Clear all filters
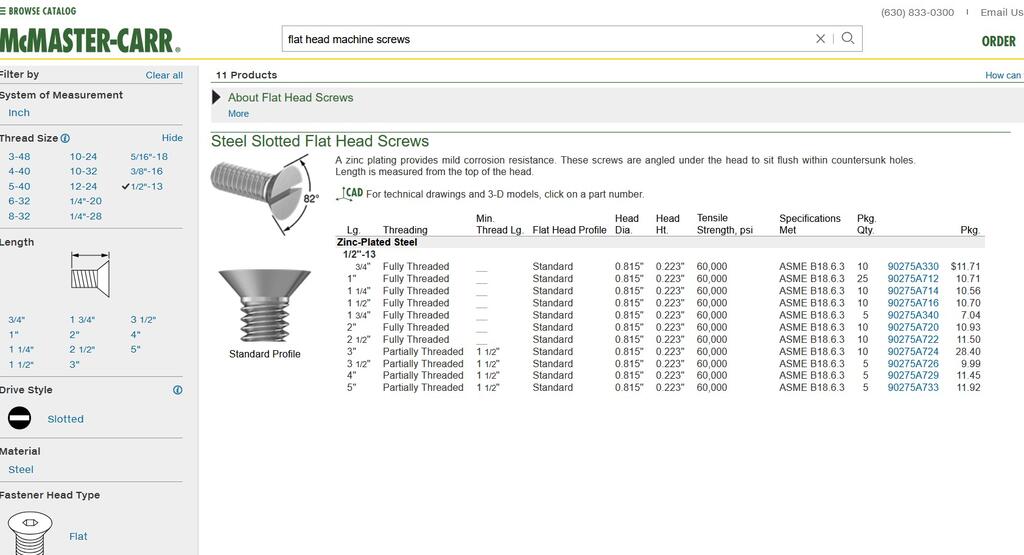 pyautogui.click(x=164, y=75)
